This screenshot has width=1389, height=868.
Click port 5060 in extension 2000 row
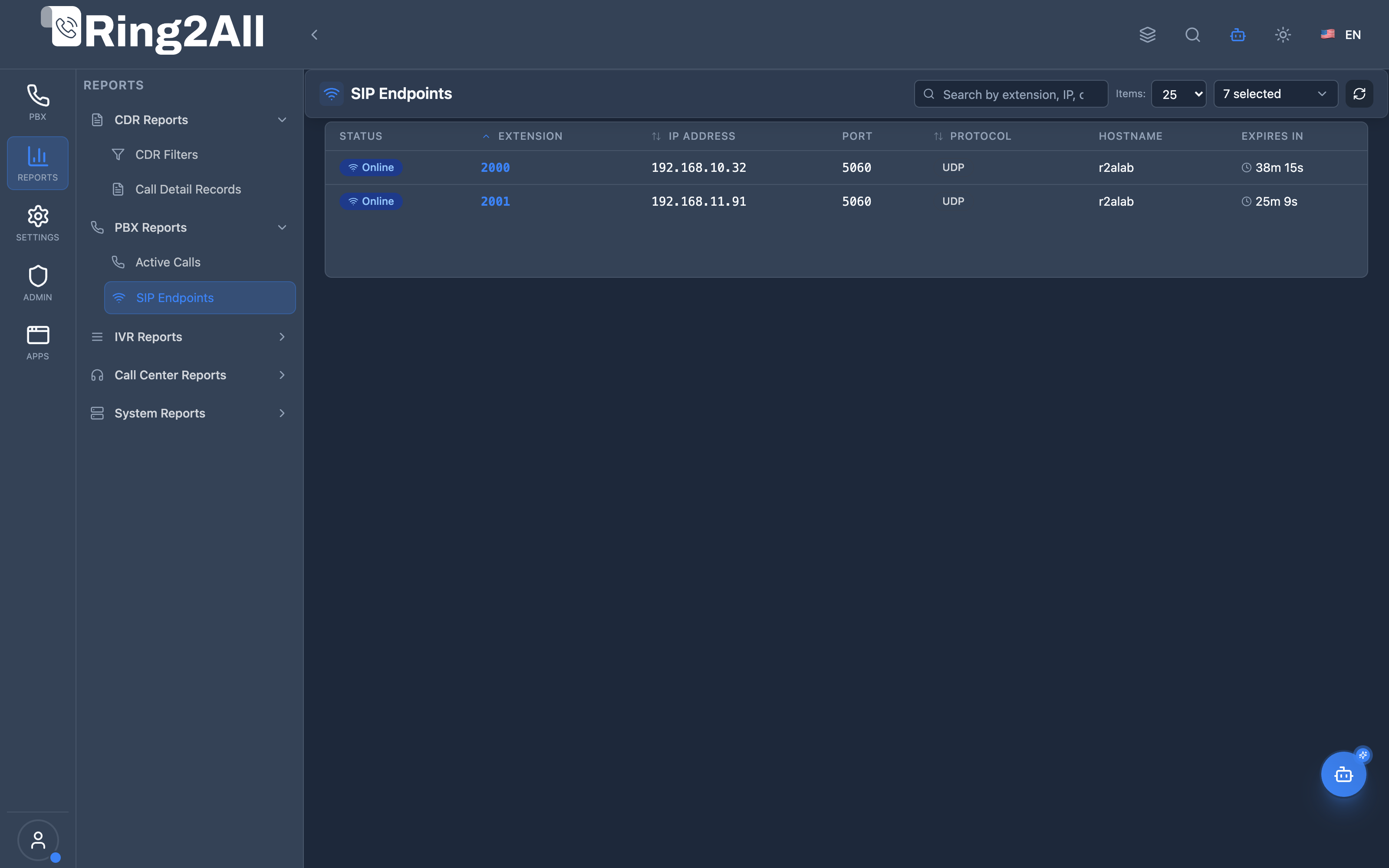[x=856, y=168]
